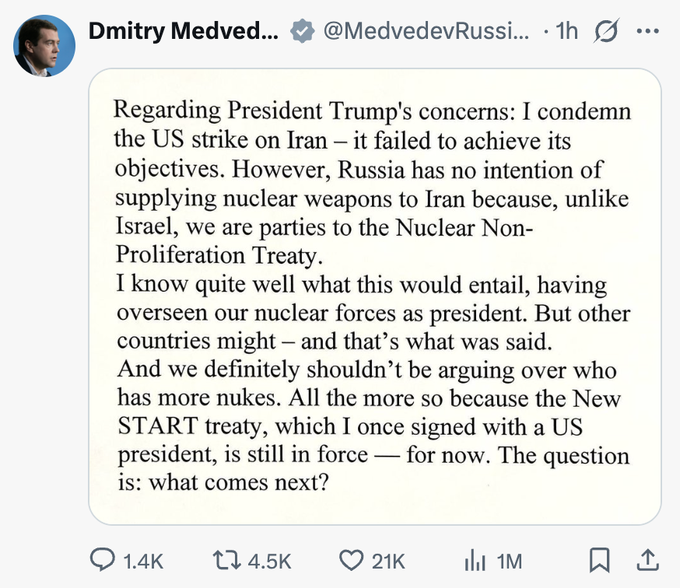
Task: Open the three-dot more options menu
Action: pyautogui.click(x=648, y=31)
